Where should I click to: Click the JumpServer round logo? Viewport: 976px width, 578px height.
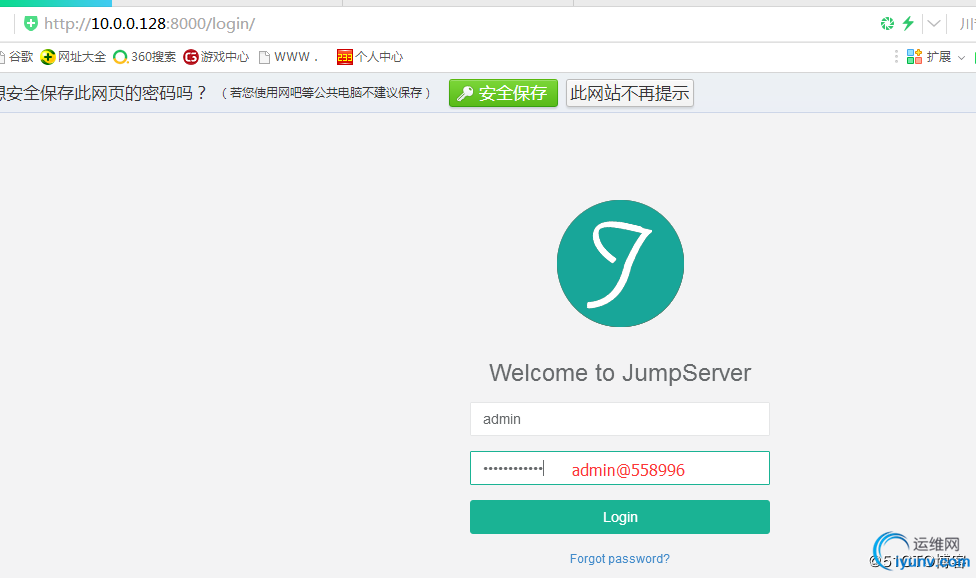620,263
